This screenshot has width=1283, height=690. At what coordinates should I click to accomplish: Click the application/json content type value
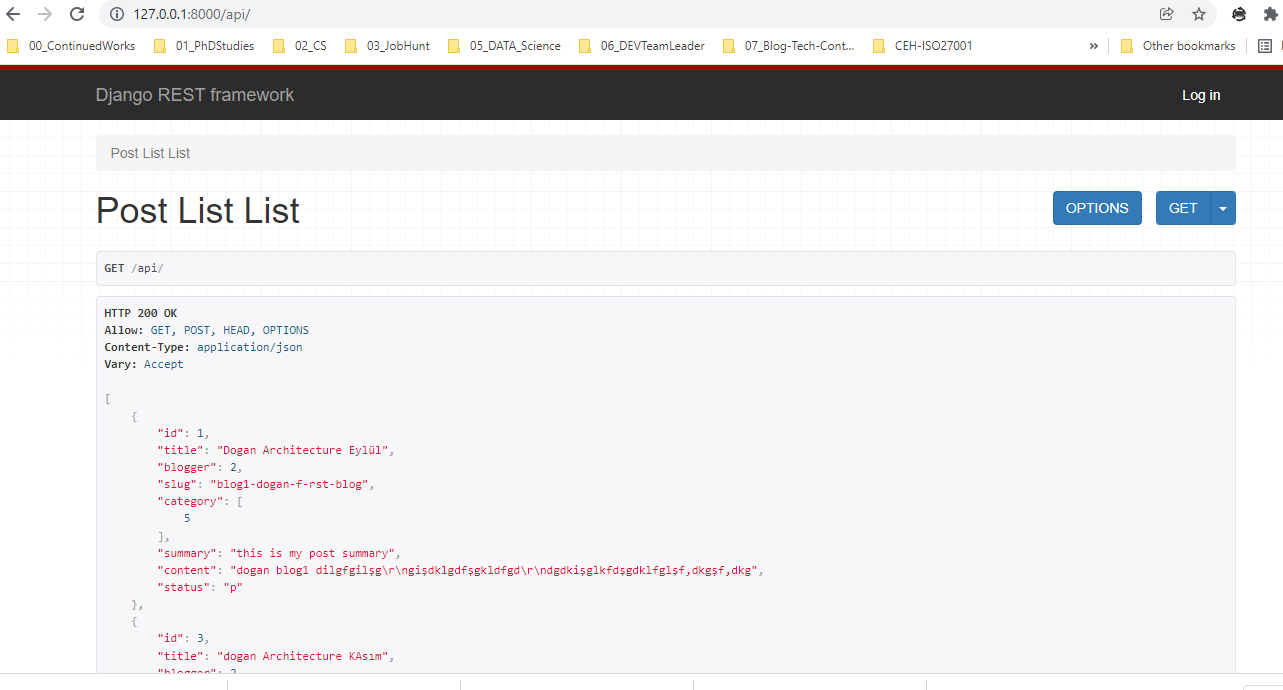250,347
